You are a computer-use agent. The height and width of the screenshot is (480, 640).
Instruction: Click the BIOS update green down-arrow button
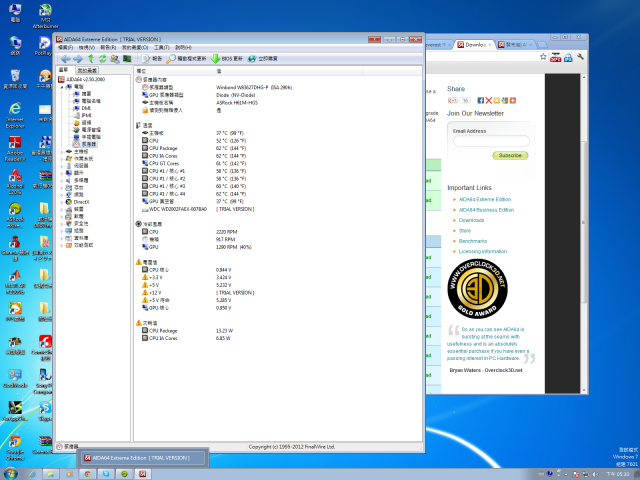pyautogui.click(x=227, y=59)
